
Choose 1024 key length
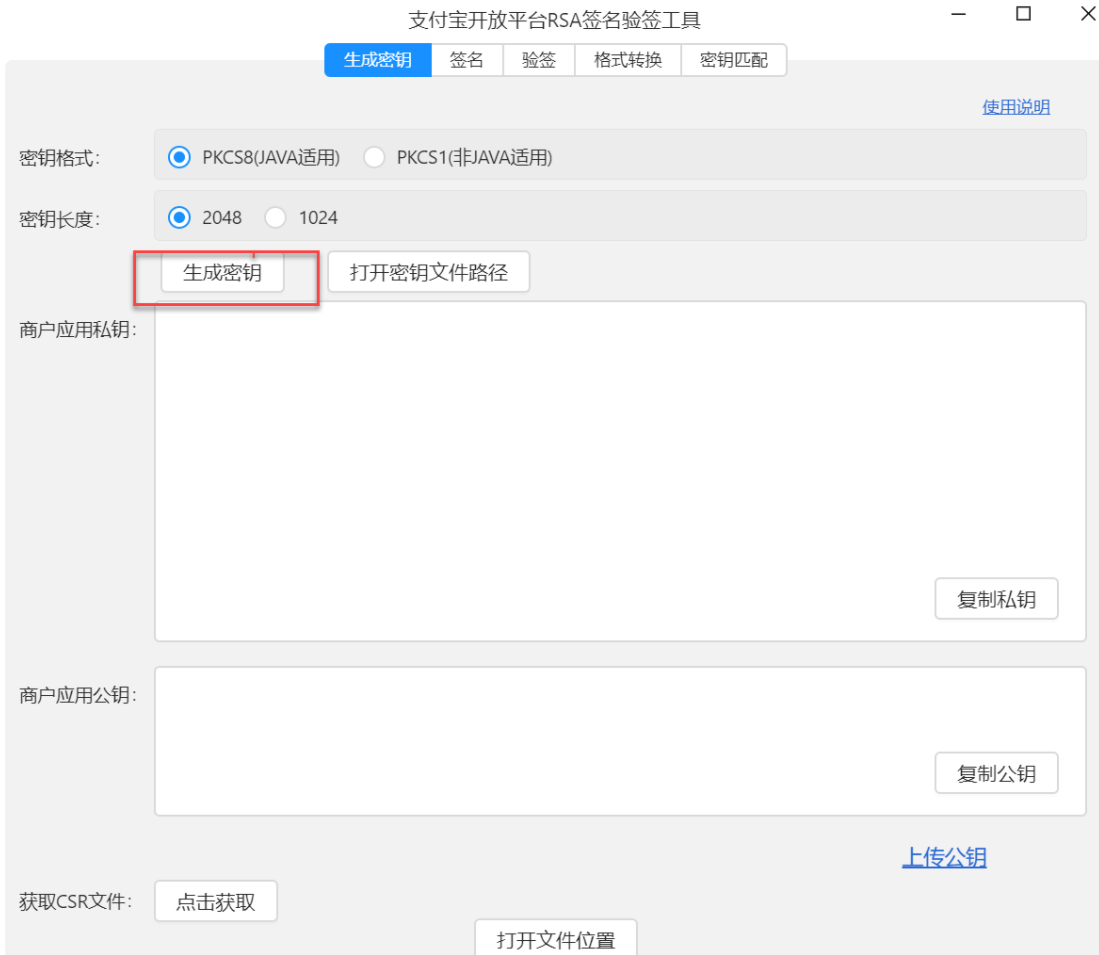(x=276, y=217)
